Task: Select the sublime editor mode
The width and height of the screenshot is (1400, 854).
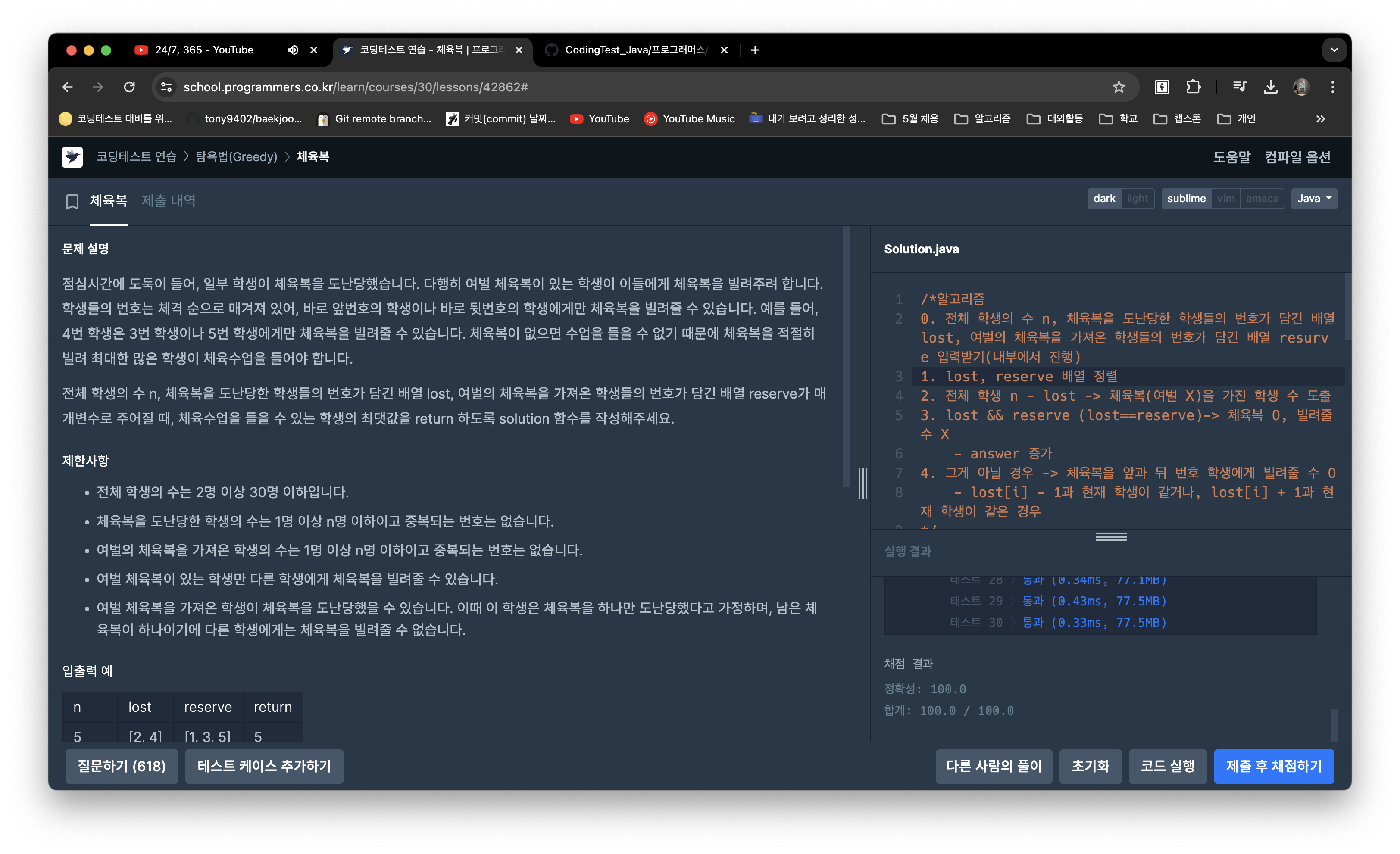Action: (1186, 199)
